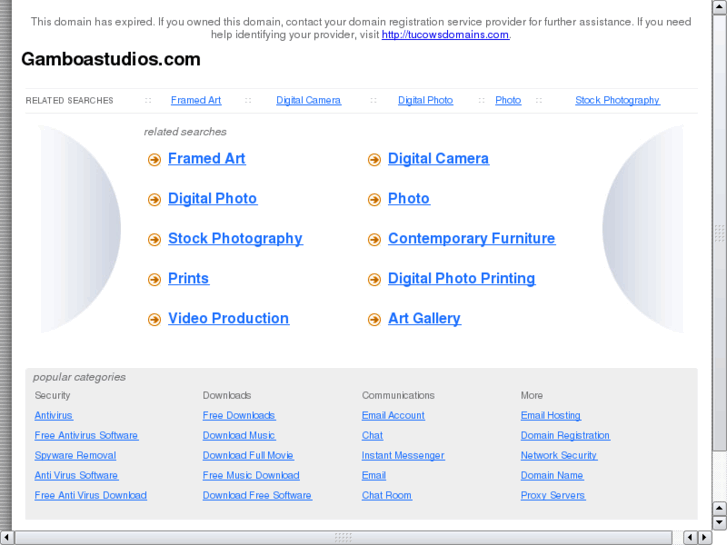
Task: Click the orange arrow icon beside Prints
Action: 154,279
